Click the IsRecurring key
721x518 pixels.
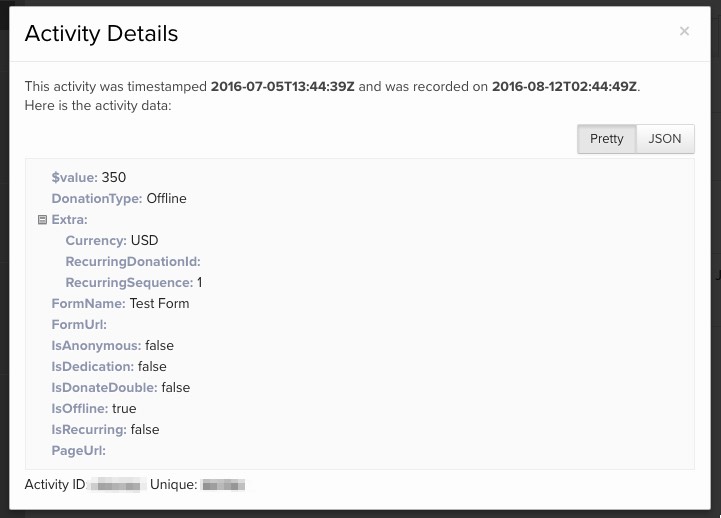pos(88,430)
